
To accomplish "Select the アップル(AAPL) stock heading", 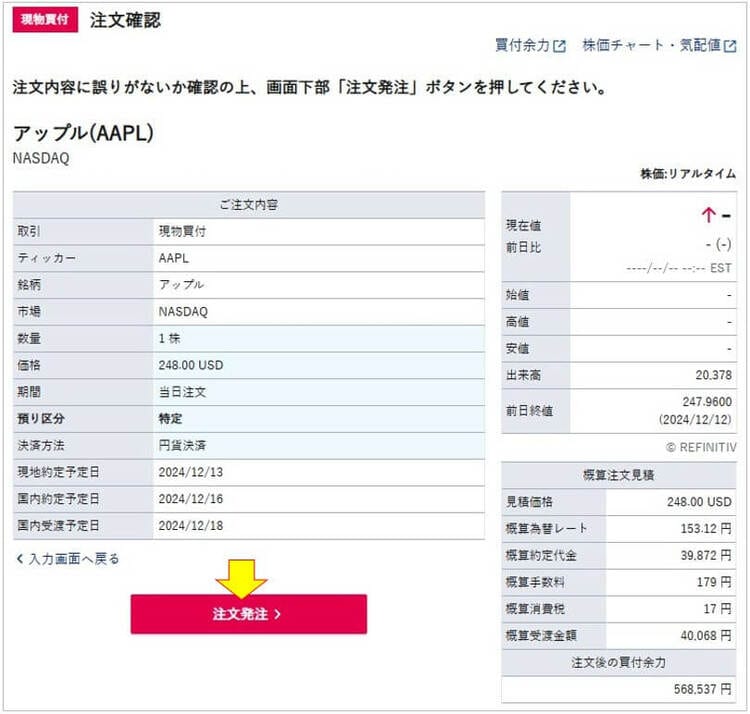I will (x=83, y=133).
